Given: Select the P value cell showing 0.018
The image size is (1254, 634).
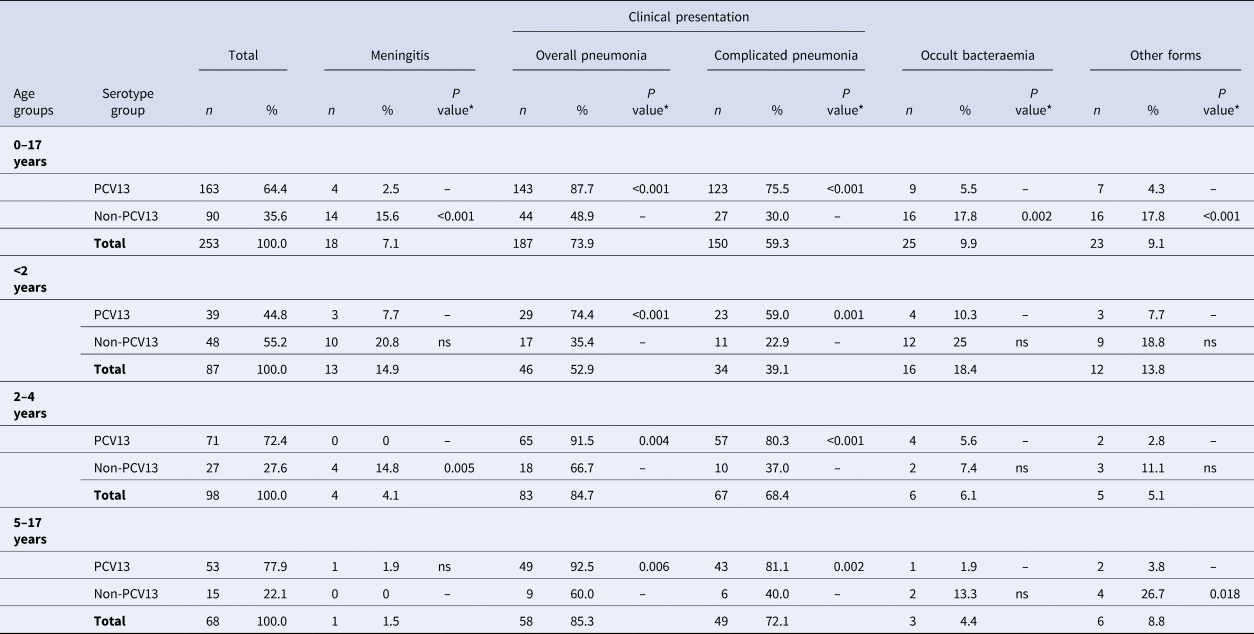Looking at the screenshot, I should pos(1225,593).
